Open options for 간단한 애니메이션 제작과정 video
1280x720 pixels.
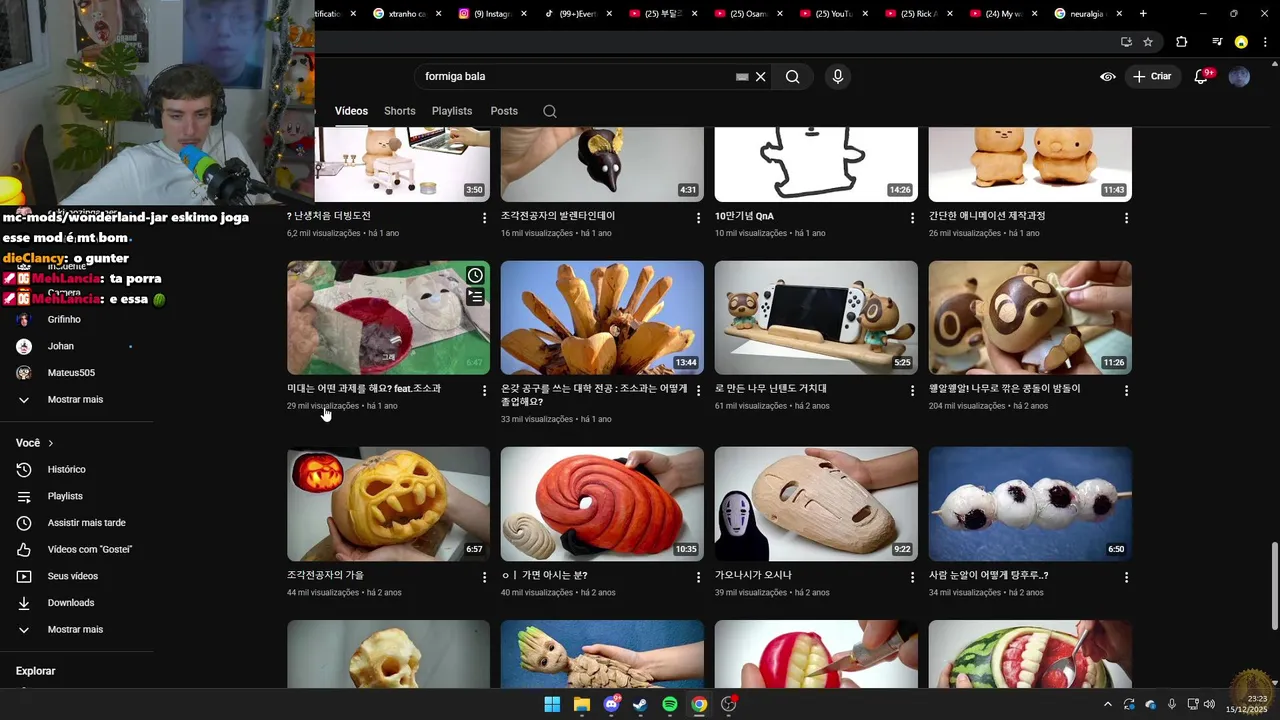(x=1126, y=218)
